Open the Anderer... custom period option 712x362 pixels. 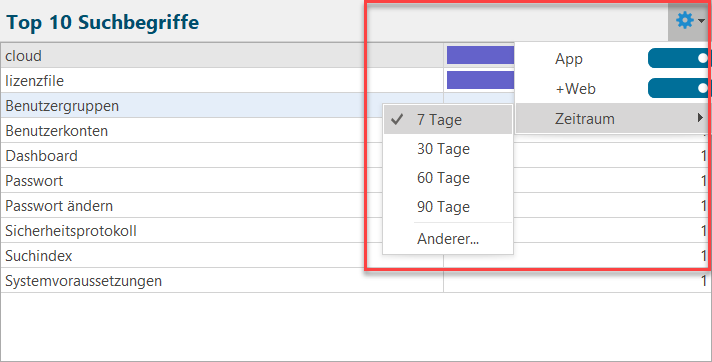tap(448, 238)
